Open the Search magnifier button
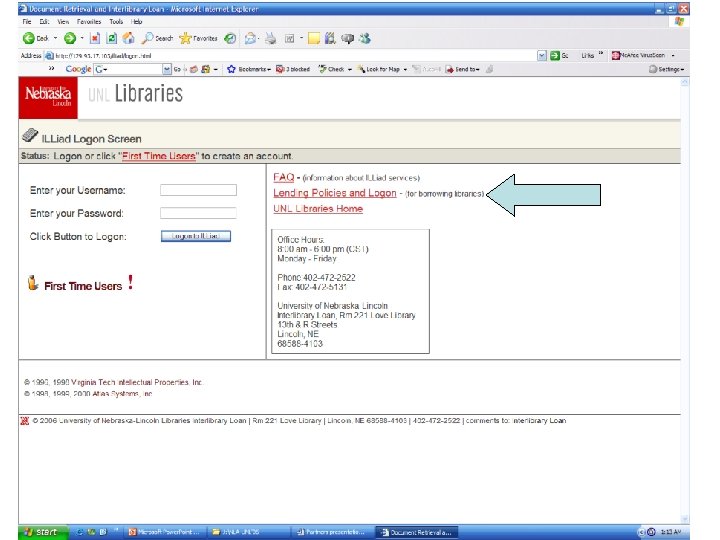720x540 pixels. (x=157, y=39)
